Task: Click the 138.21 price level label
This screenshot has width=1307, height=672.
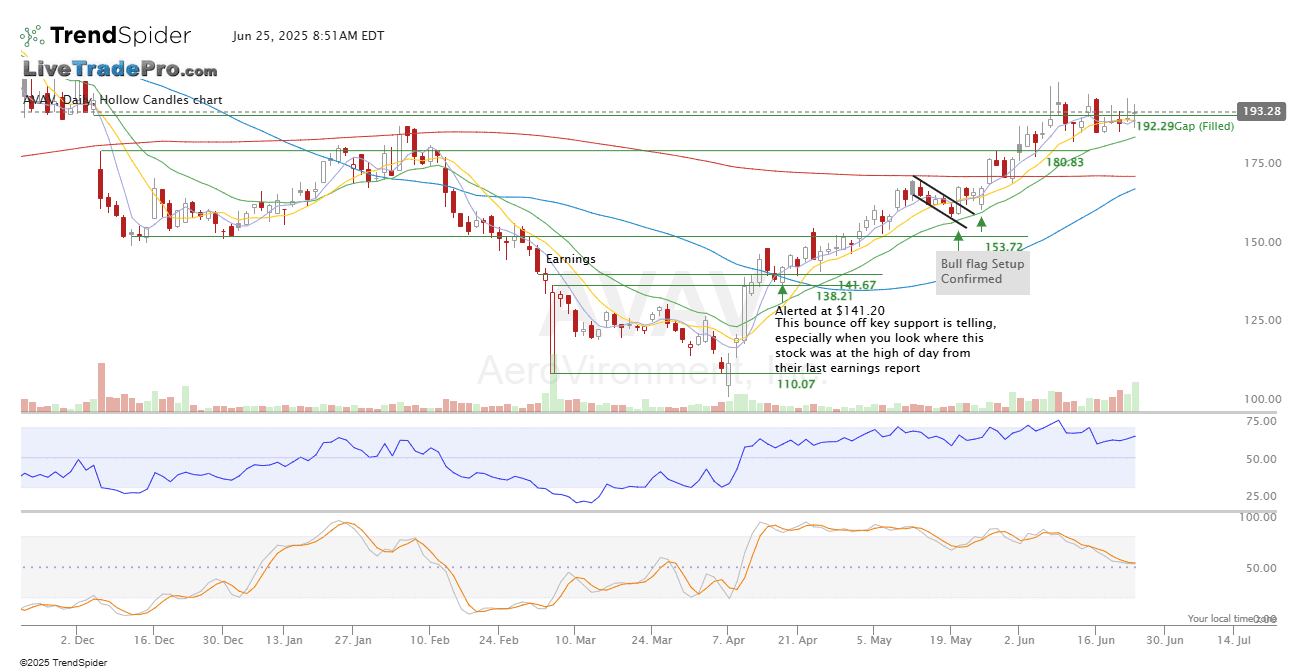Action: point(834,297)
